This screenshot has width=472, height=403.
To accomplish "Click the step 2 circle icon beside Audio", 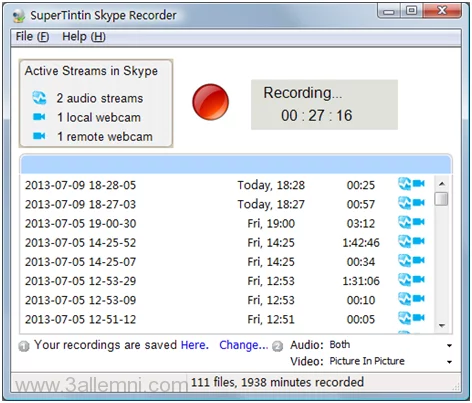I will [x=277, y=346].
